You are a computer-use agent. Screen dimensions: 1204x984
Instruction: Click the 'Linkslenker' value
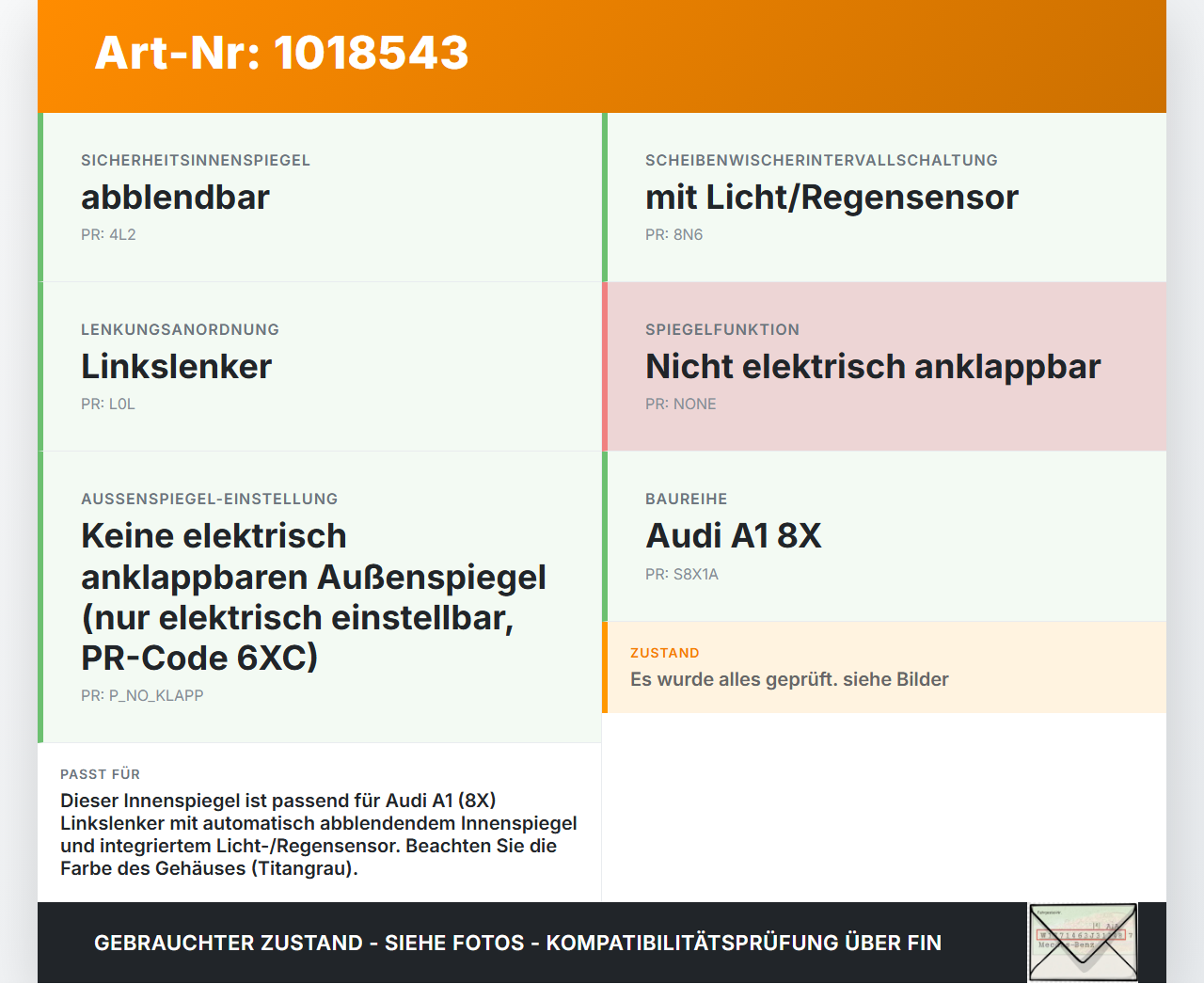coord(176,367)
